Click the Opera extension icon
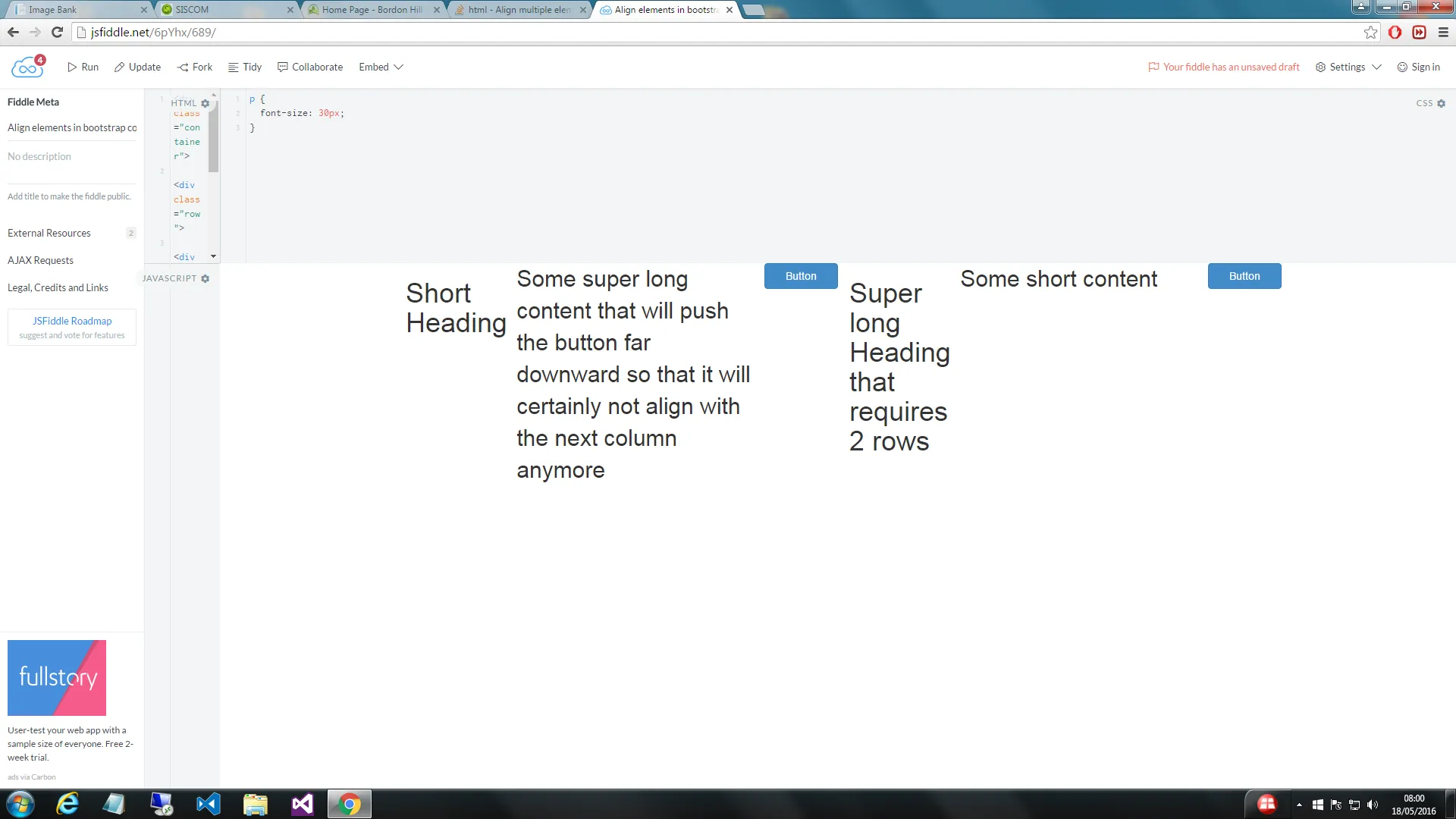 pos(1395,32)
